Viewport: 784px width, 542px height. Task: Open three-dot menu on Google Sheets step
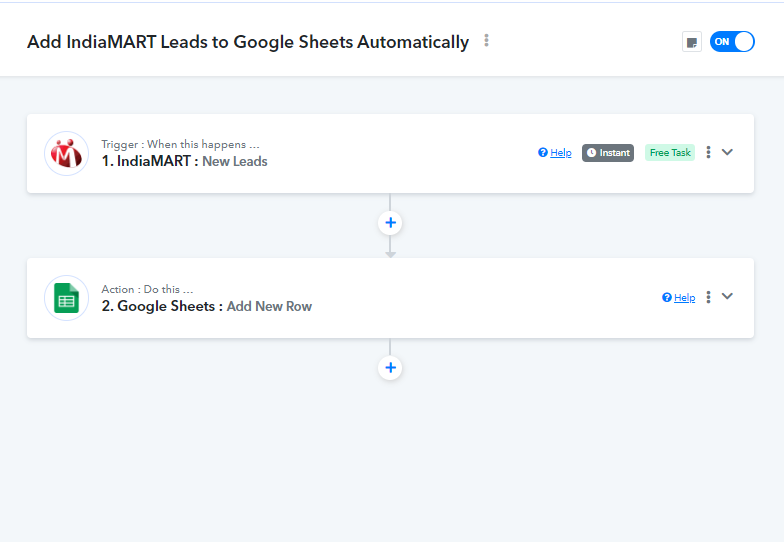pyautogui.click(x=708, y=297)
